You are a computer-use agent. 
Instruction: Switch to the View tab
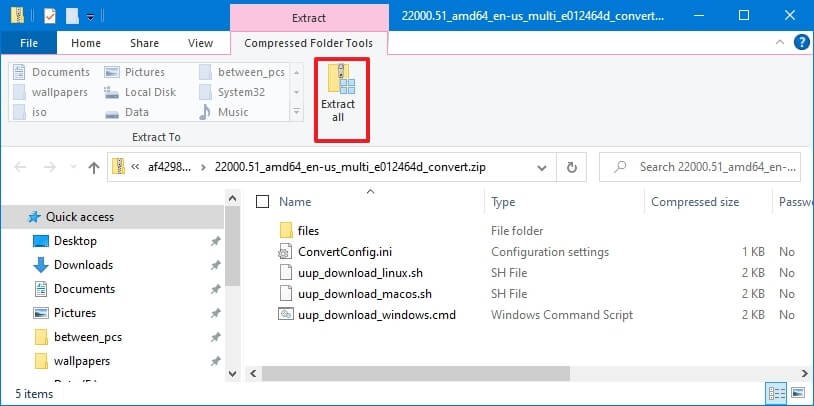pos(200,43)
